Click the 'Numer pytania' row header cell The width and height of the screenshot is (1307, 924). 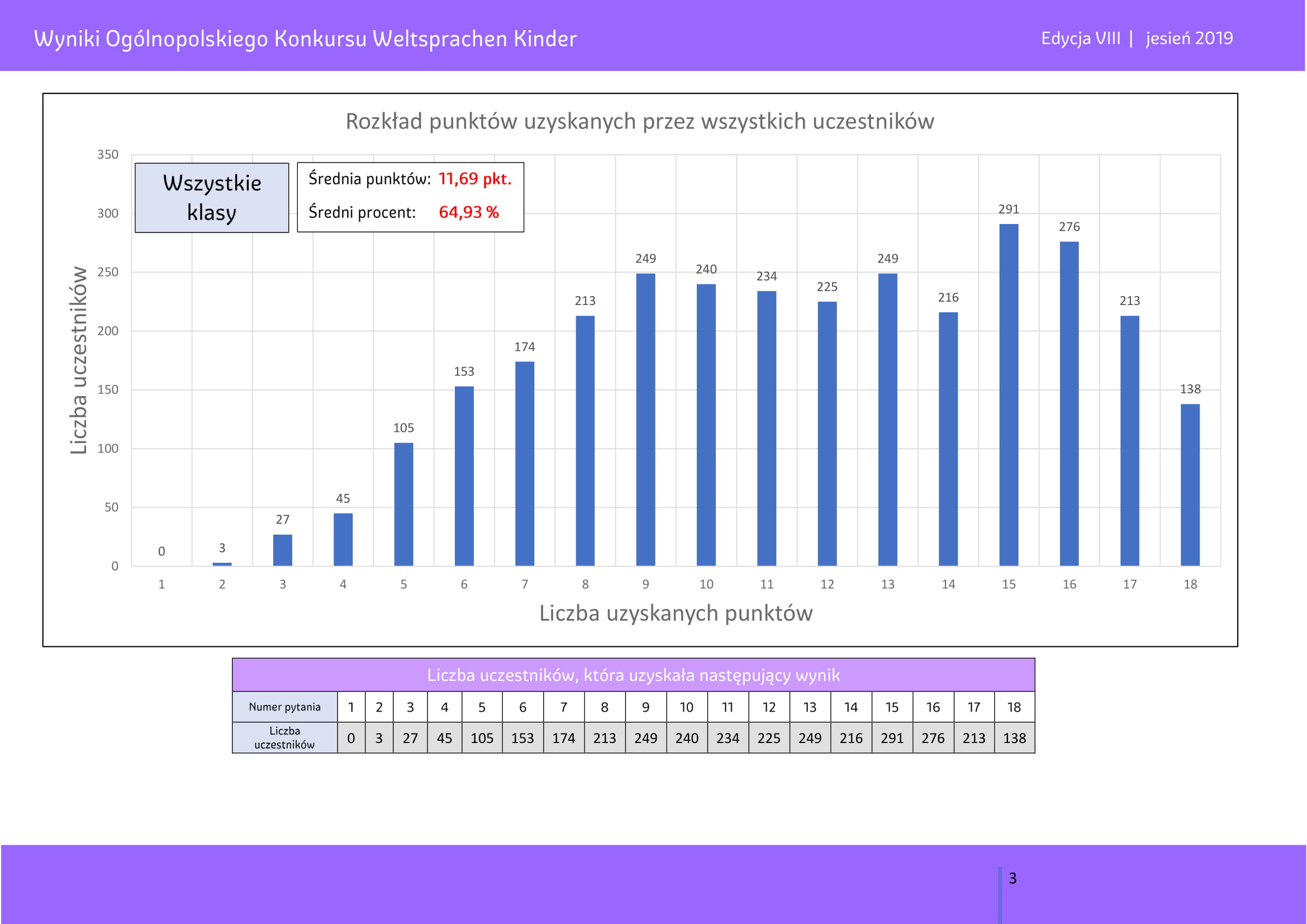pos(284,707)
